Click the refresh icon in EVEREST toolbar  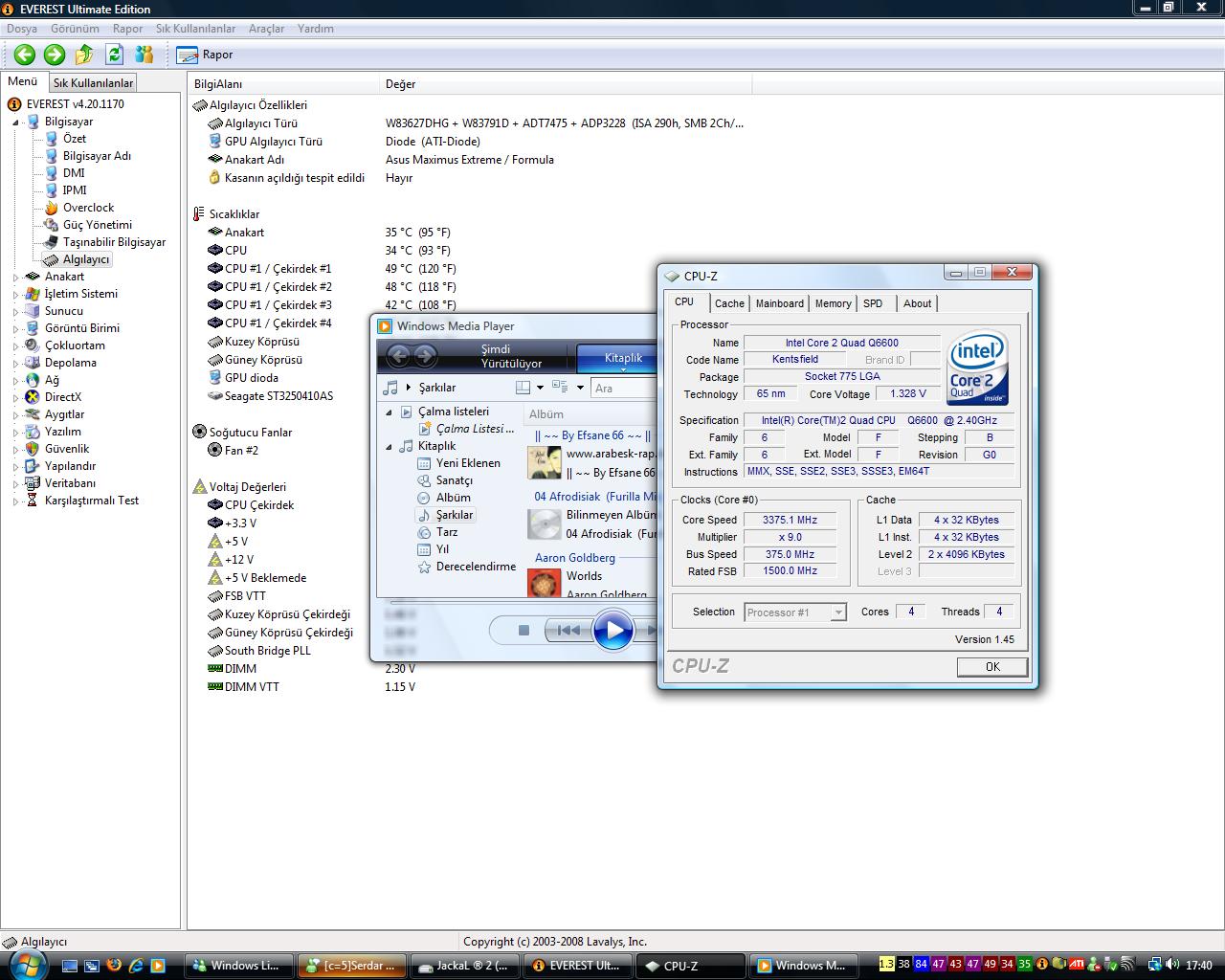tap(115, 55)
